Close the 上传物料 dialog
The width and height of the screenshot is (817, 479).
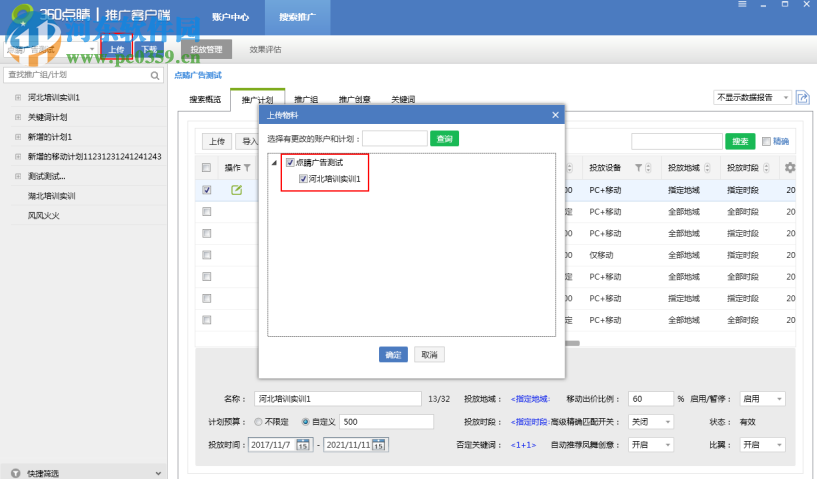click(555, 115)
